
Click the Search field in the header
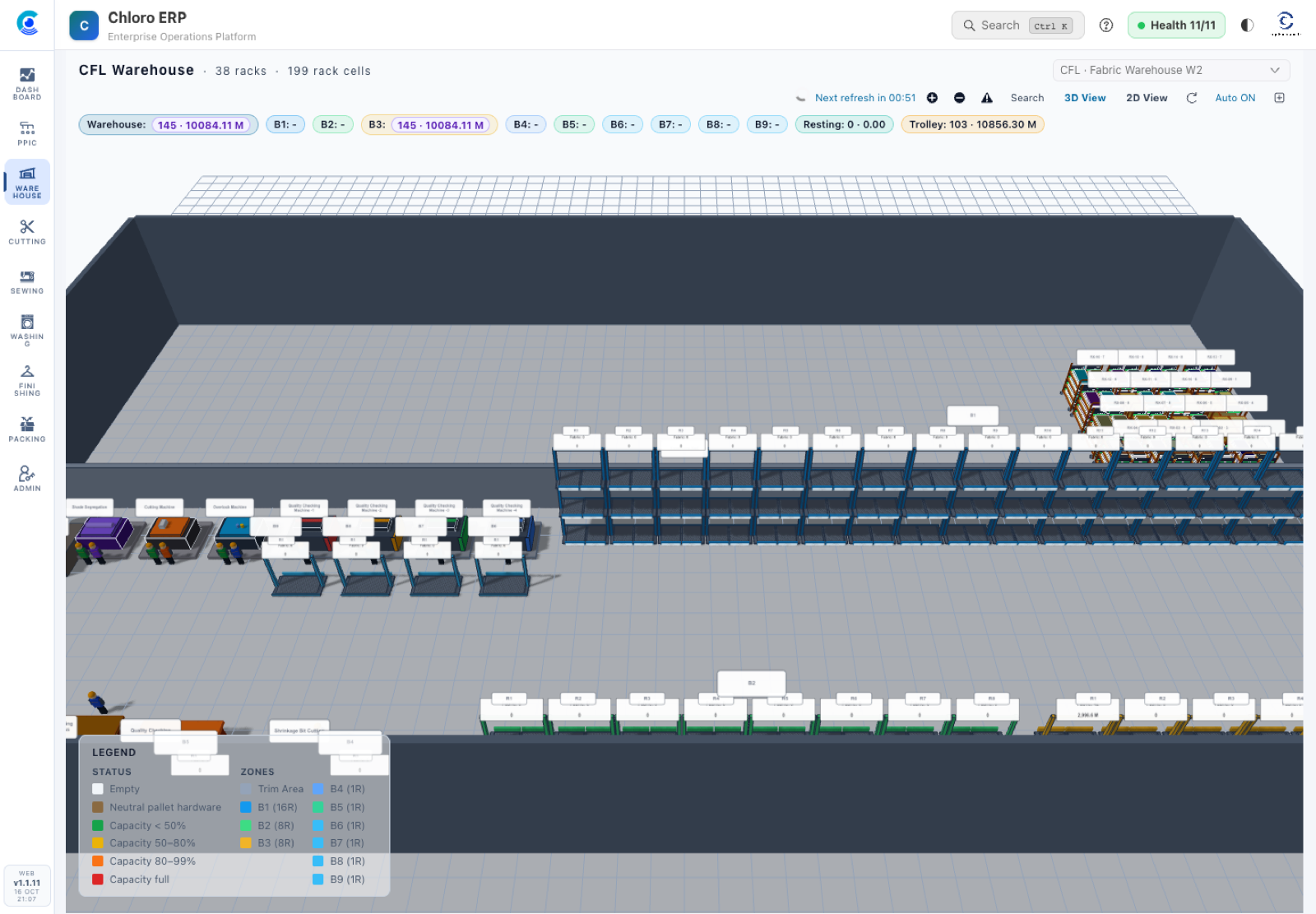(x=1017, y=26)
